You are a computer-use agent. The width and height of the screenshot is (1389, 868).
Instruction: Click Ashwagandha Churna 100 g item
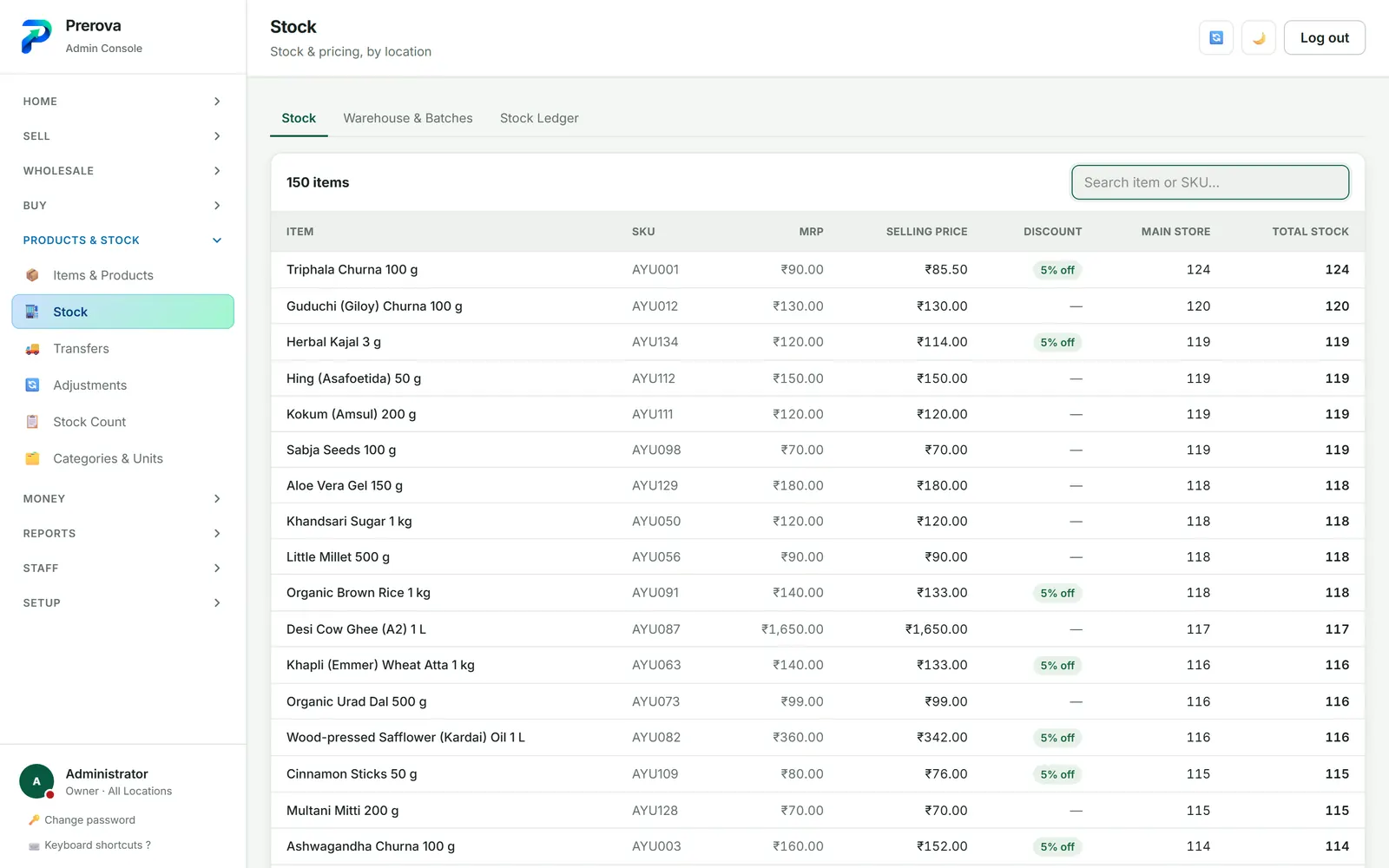pos(371,846)
